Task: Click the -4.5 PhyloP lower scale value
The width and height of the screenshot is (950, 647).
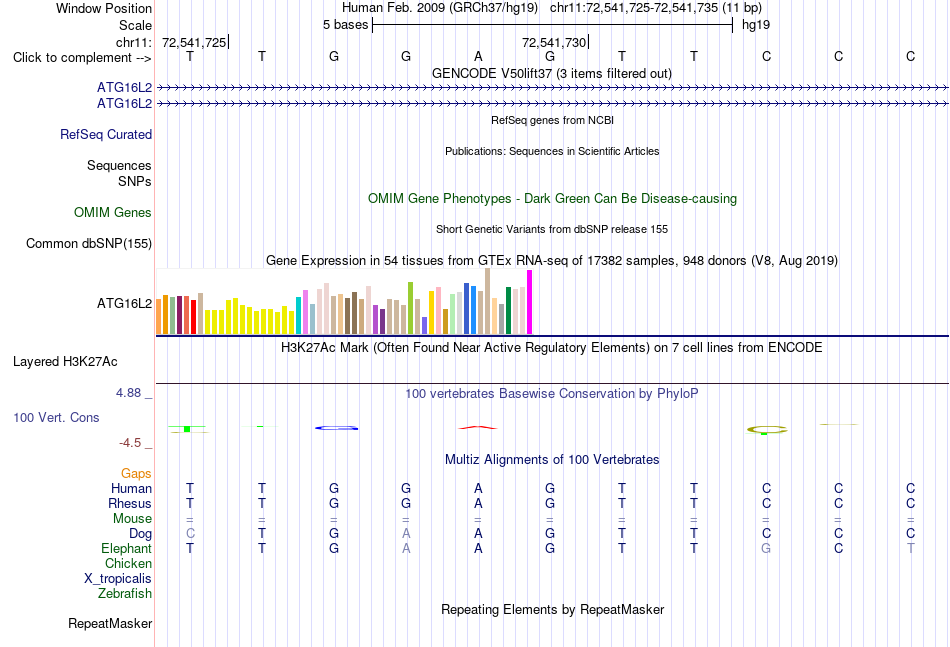Action: (130, 443)
